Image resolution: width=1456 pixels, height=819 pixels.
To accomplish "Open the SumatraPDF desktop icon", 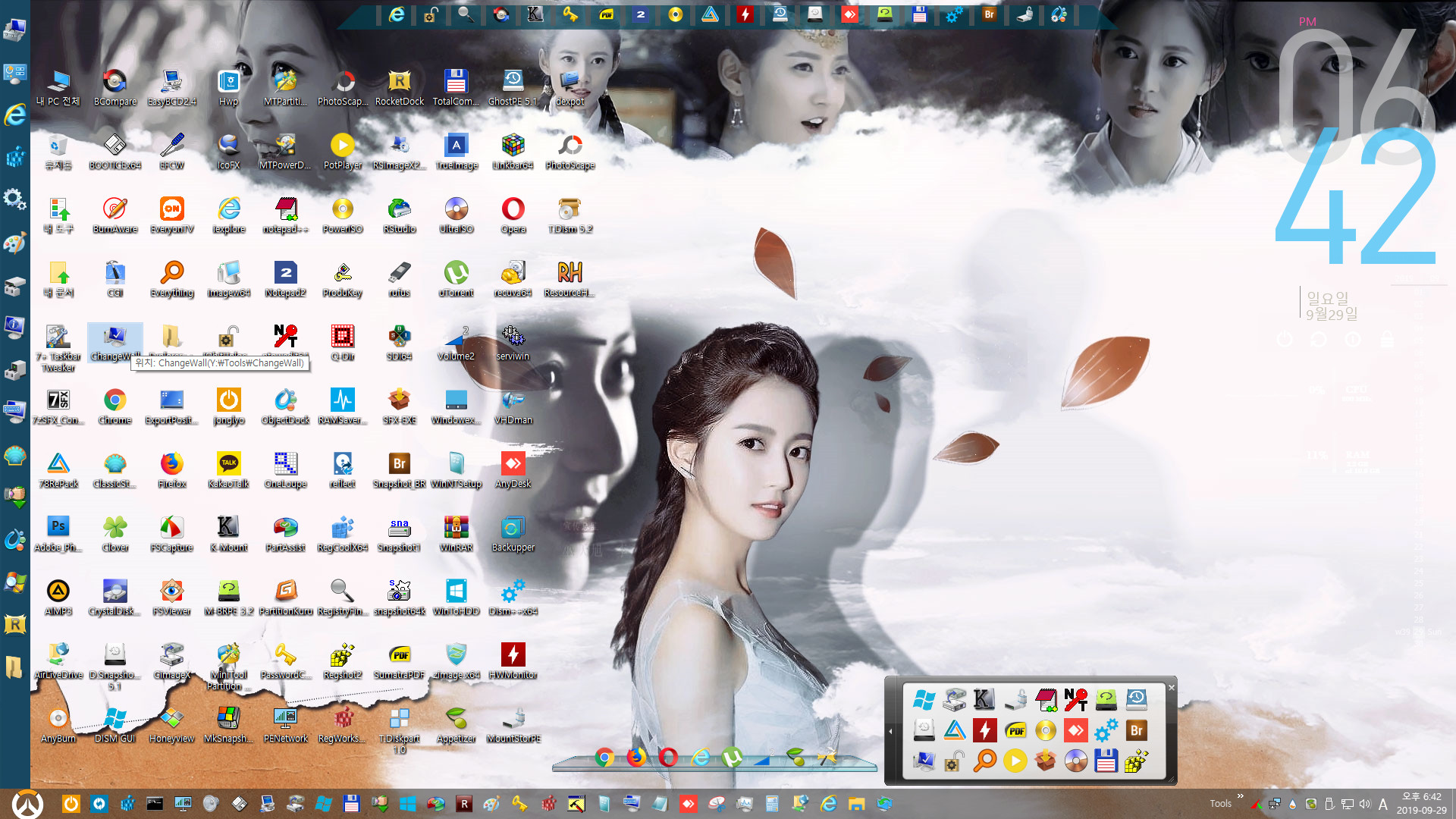I will point(399,661).
